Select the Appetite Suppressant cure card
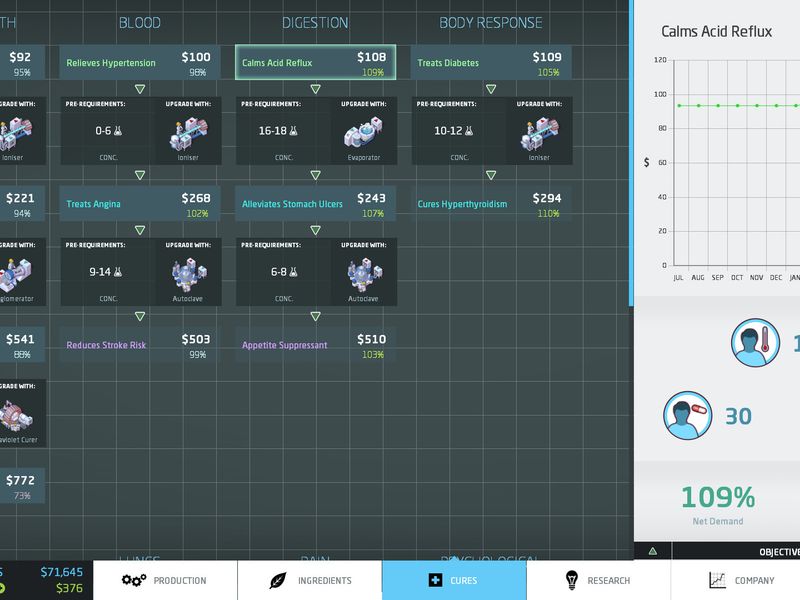The width and height of the screenshot is (800, 600). click(315, 344)
